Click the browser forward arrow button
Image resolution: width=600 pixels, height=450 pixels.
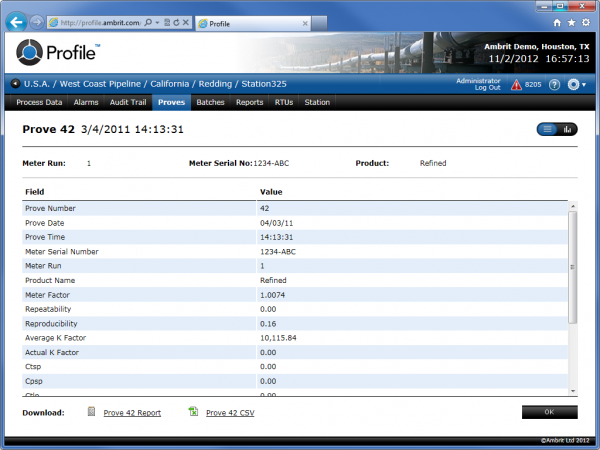(x=36, y=23)
